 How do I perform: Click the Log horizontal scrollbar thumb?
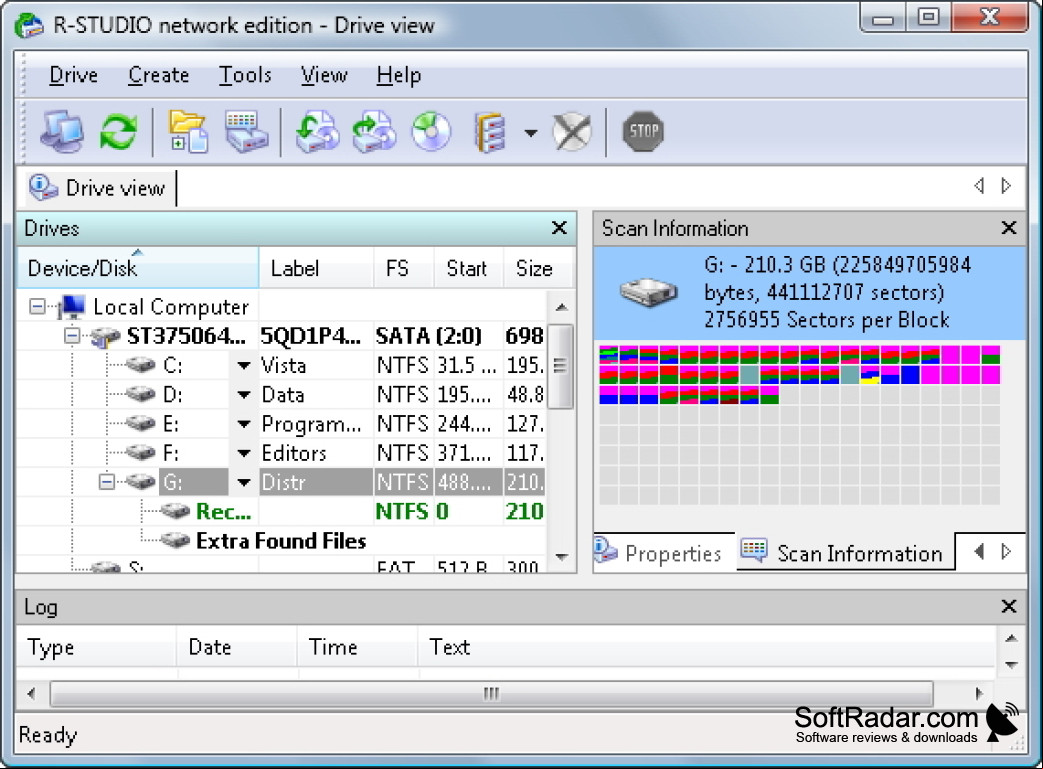[492, 693]
